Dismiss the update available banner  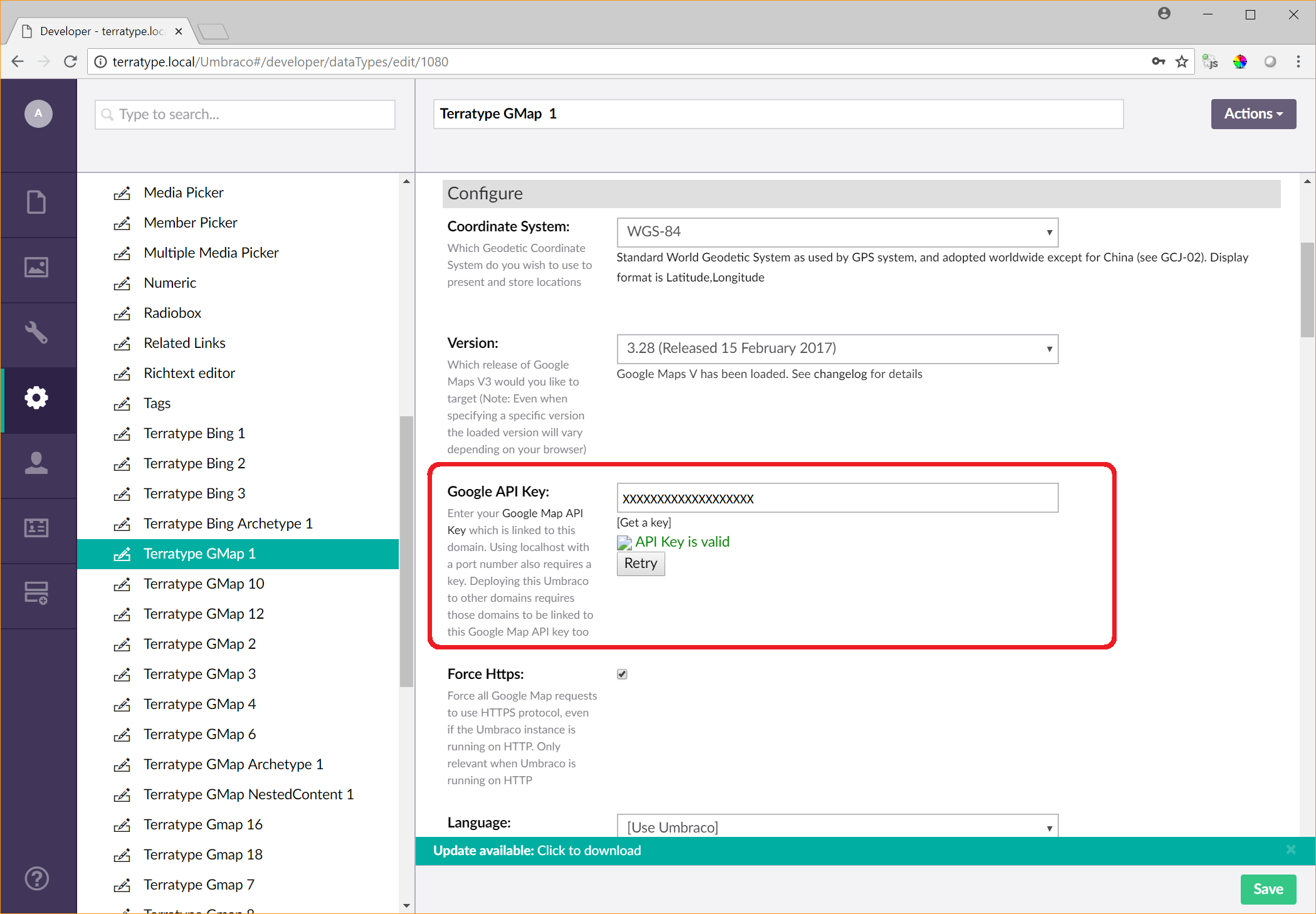click(x=1291, y=849)
